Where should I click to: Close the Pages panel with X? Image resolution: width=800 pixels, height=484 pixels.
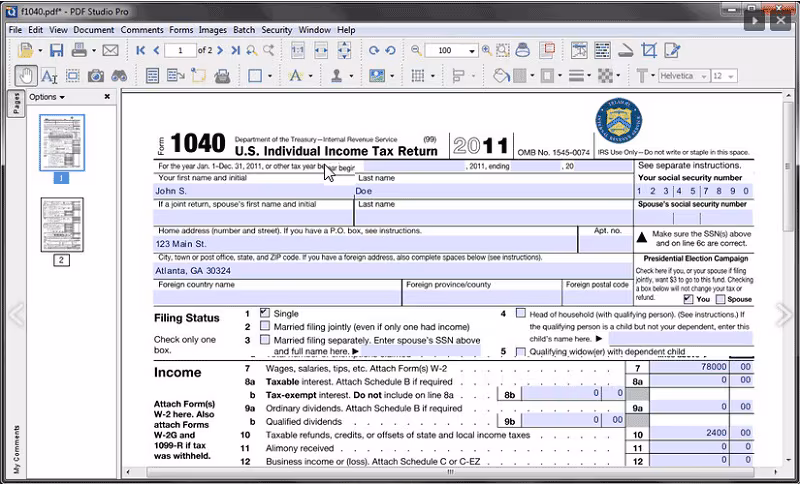point(107,96)
